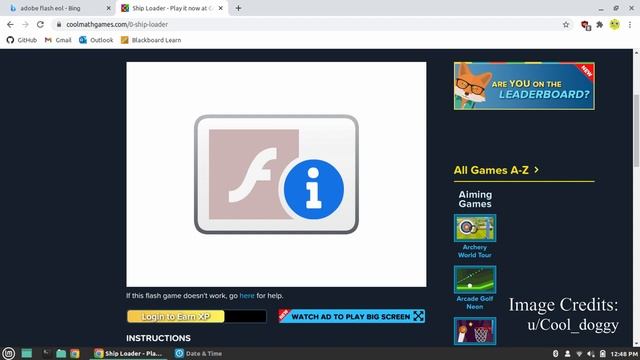Click Watch Ad to Play Big Screen
640x360 pixels.
pos(351,316)
